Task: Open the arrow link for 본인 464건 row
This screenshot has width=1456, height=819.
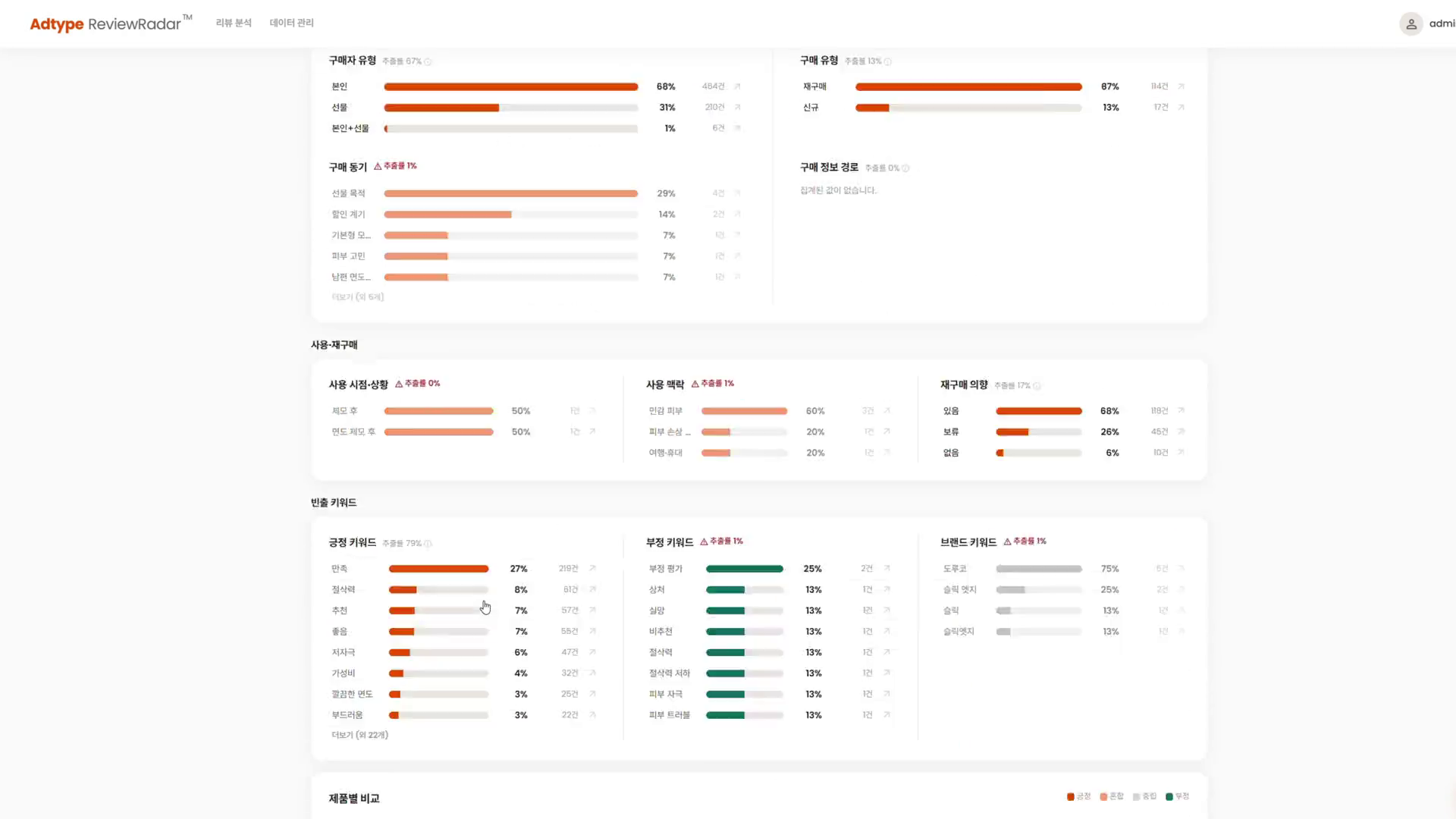Action: pos(737,86)
